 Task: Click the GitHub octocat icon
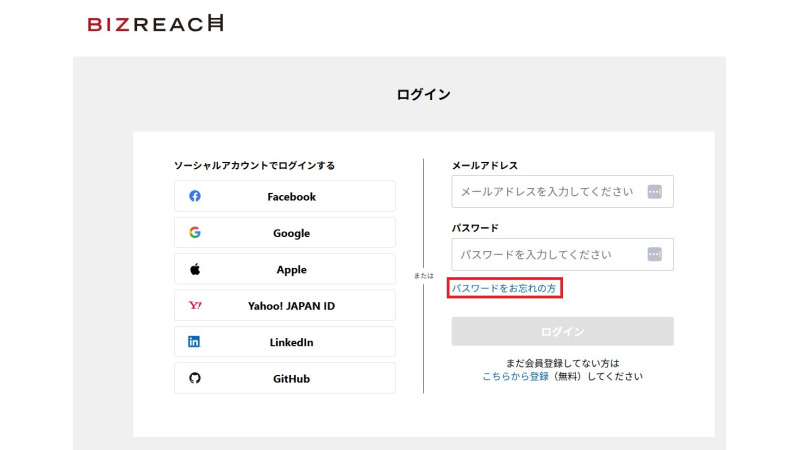(195, 378)
